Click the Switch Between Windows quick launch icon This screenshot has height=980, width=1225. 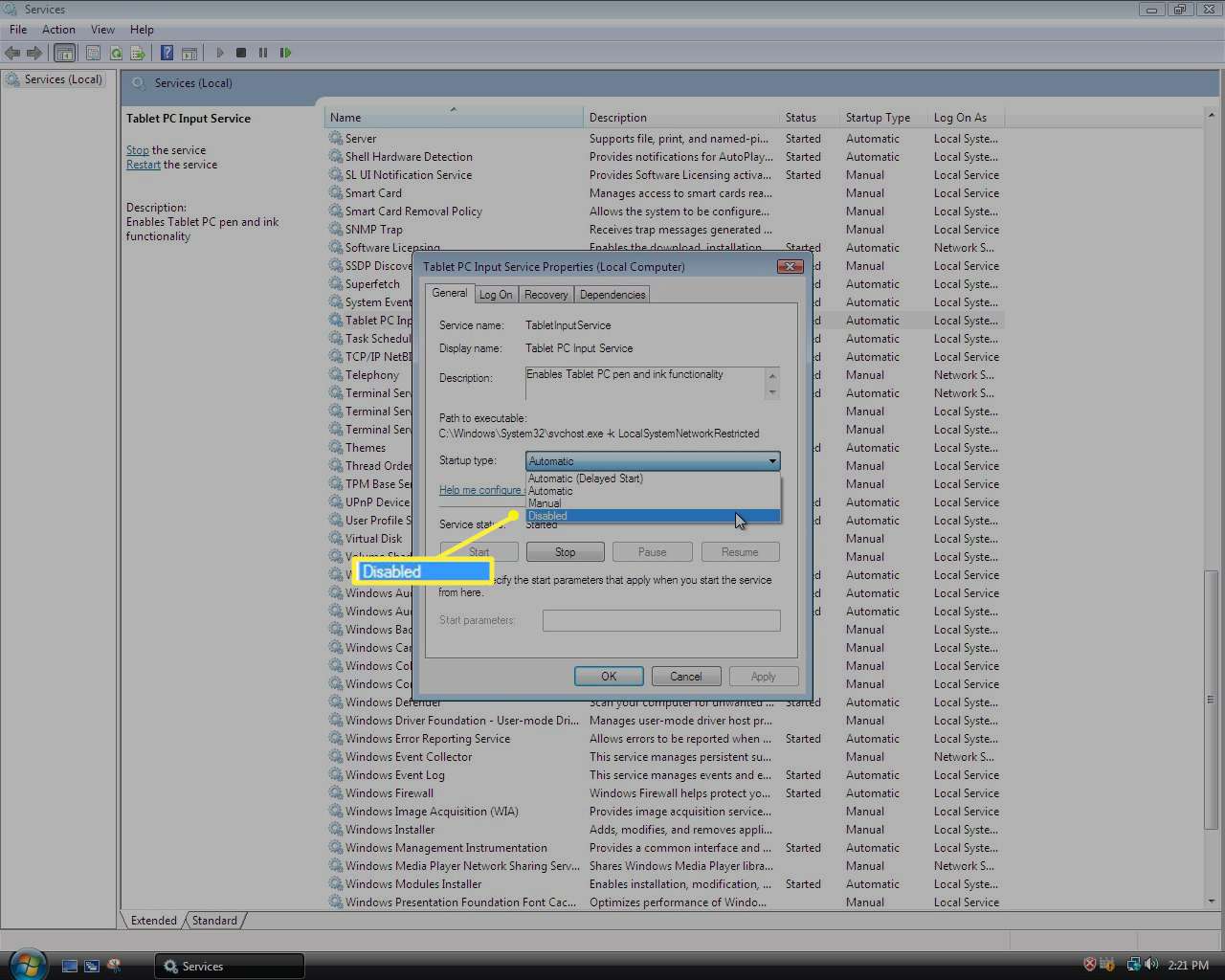point(92,966)
